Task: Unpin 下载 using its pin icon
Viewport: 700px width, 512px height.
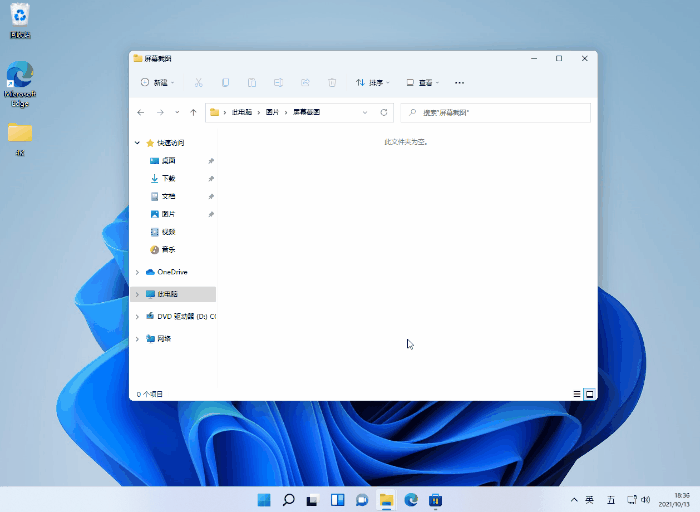Action: [x=210, y=178]
